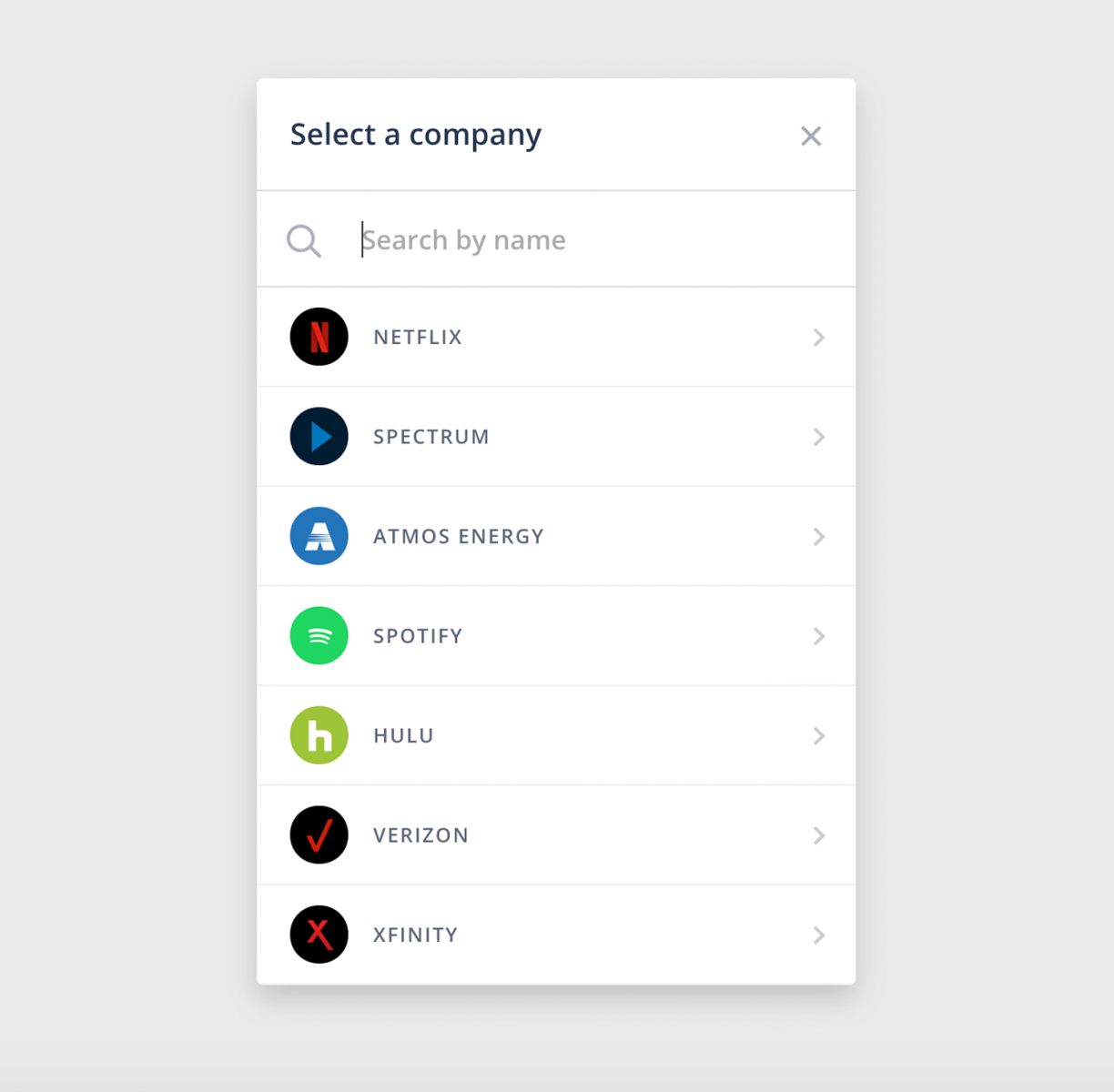Select the Atmos Energy logo icon

(x=319, y=536)
